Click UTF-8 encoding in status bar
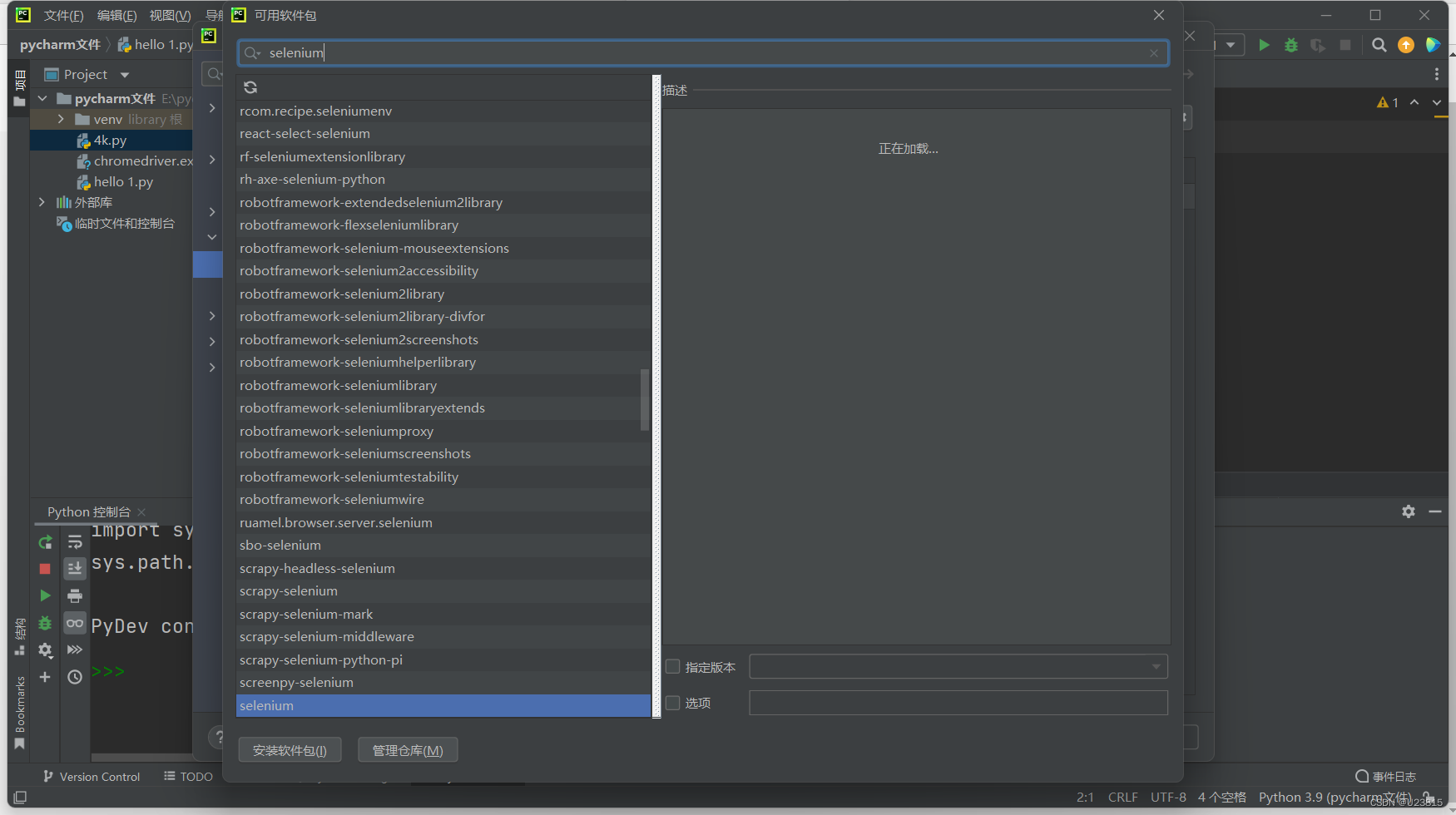This screenshot has height=815, width=1456. coord(1168,798)
